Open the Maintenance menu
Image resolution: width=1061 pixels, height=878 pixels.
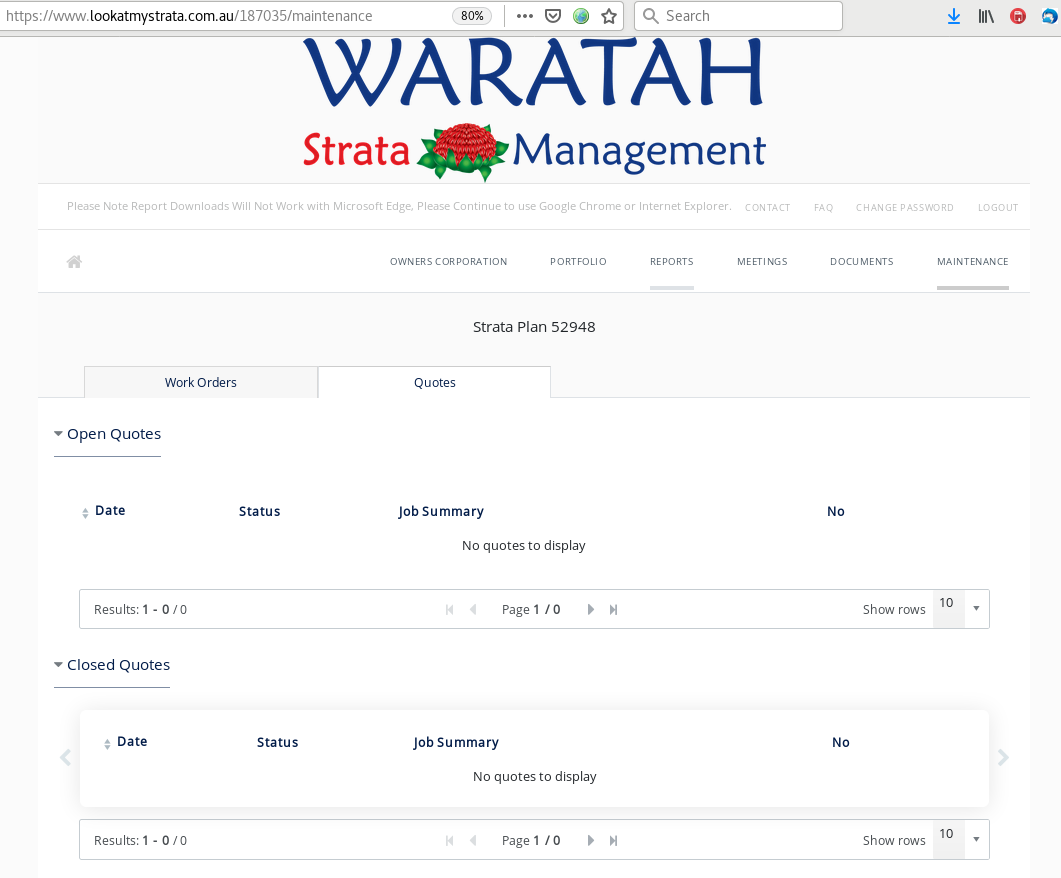click(x=973, y=262)
